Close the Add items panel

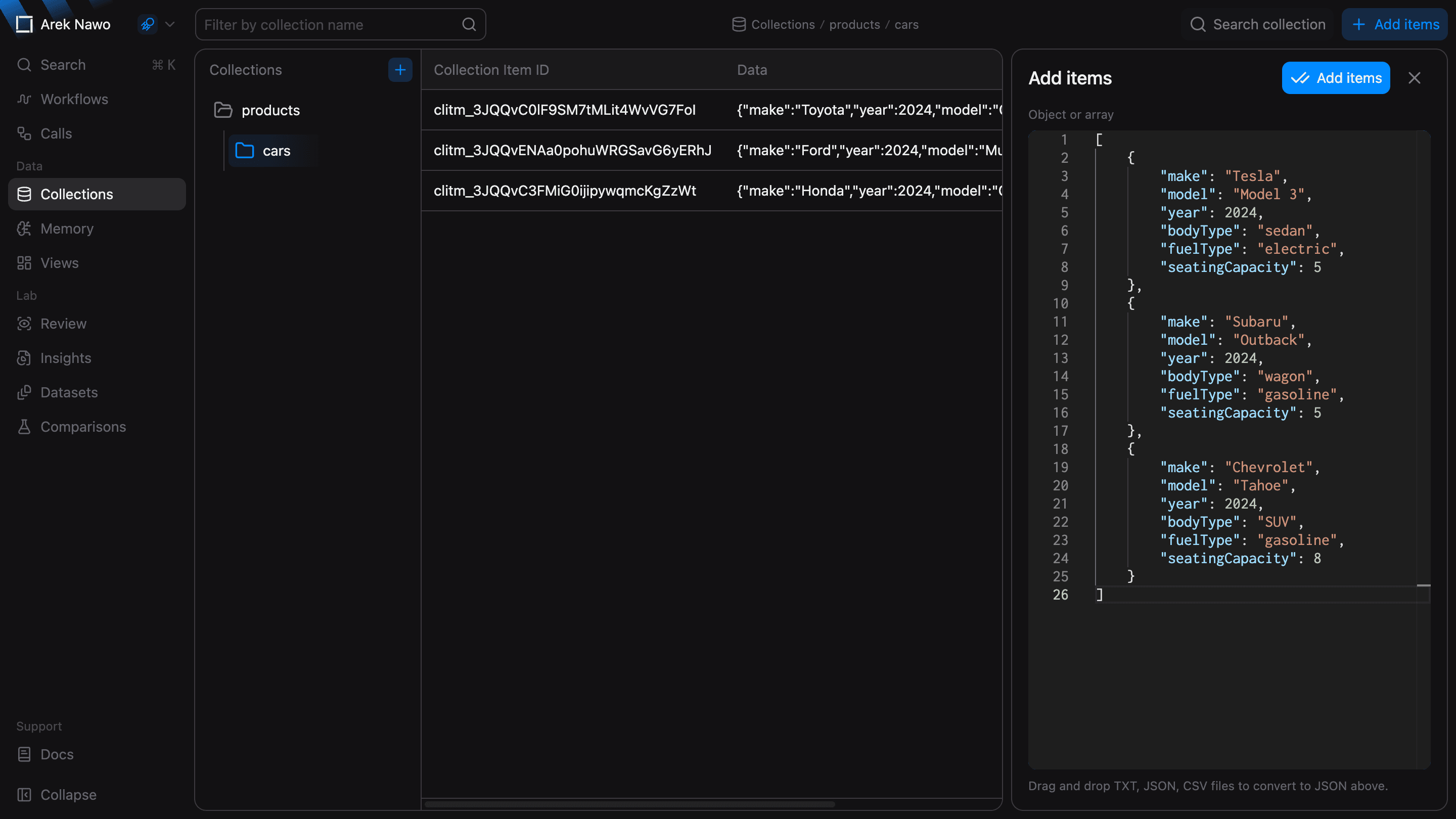point(1414,78)
